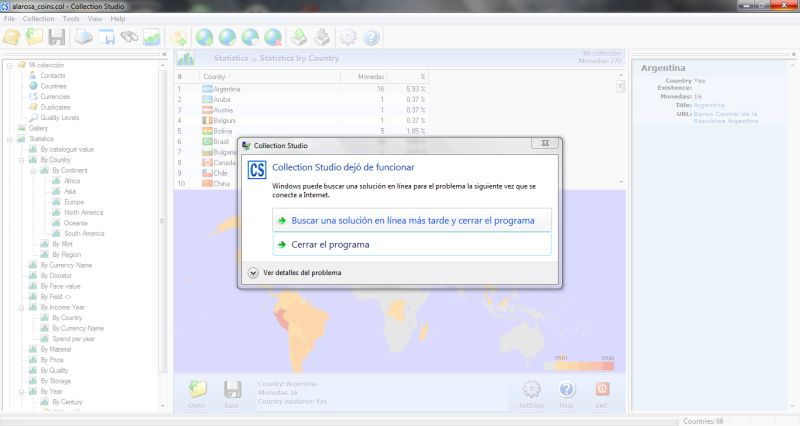Image resolution: width=800 pixels, height=426 pixels.
Task: Select By catalogue value statistics
Action: click(67, 149)
